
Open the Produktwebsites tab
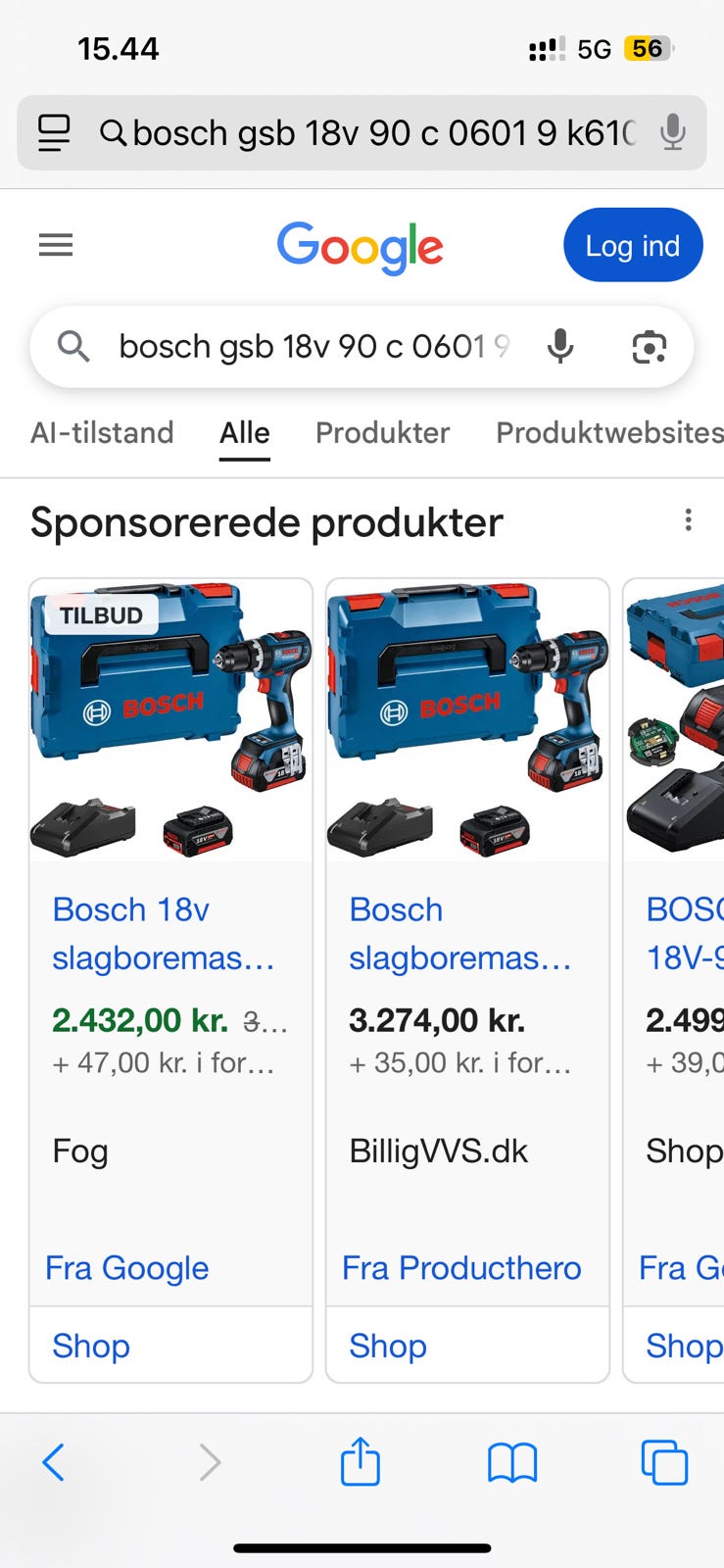[609, 432]
